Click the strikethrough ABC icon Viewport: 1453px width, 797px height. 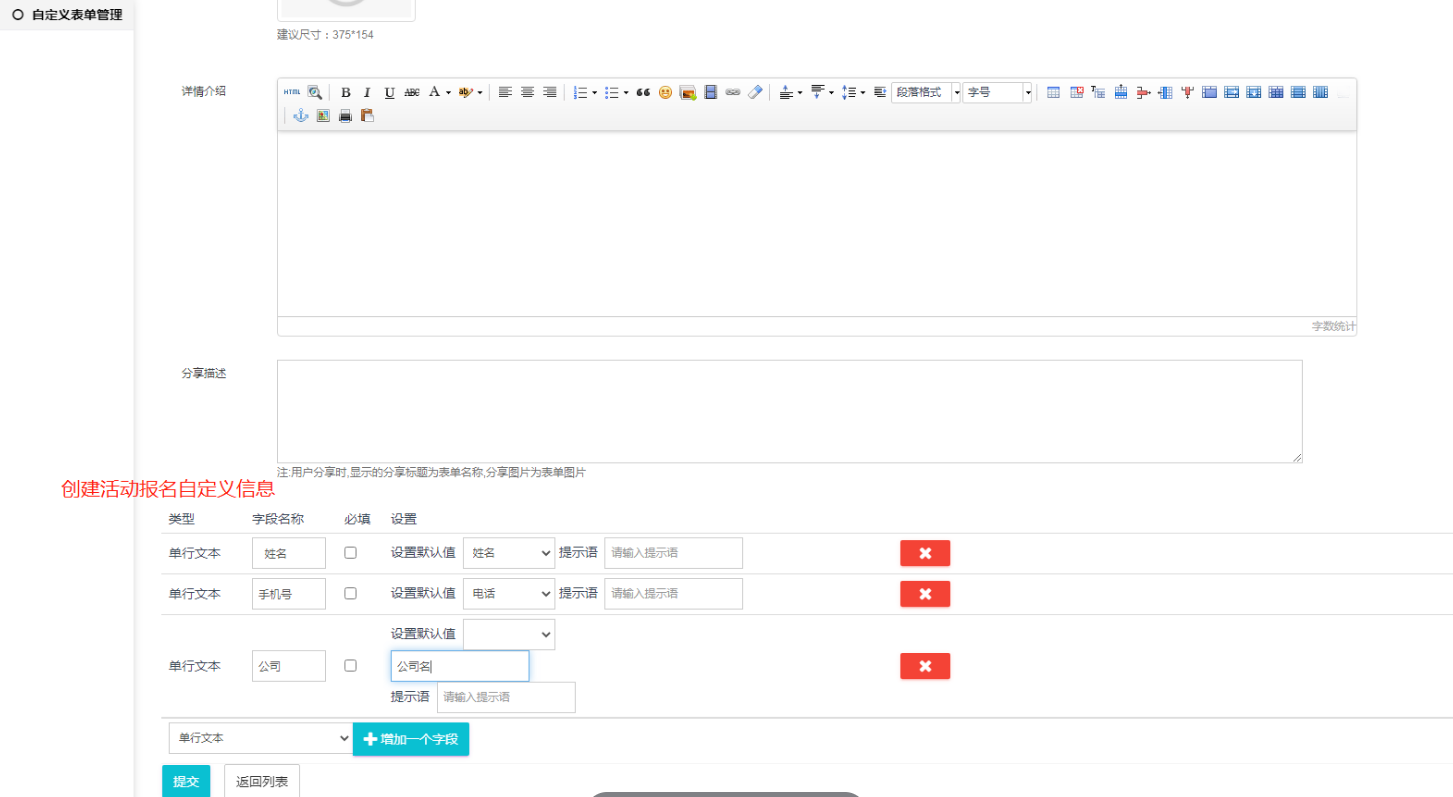(411, 92)
